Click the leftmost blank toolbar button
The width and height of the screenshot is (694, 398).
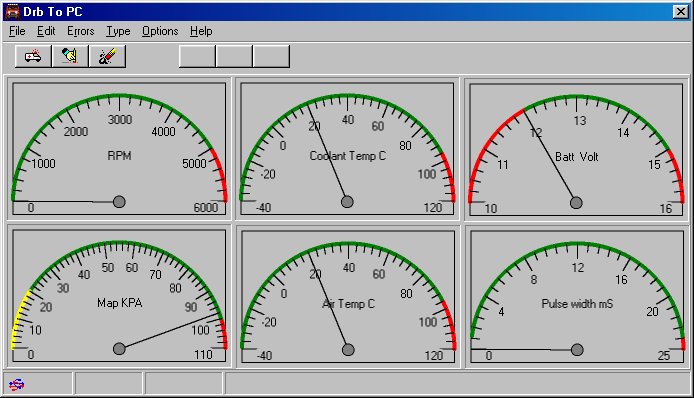click(x=197, y=56)
